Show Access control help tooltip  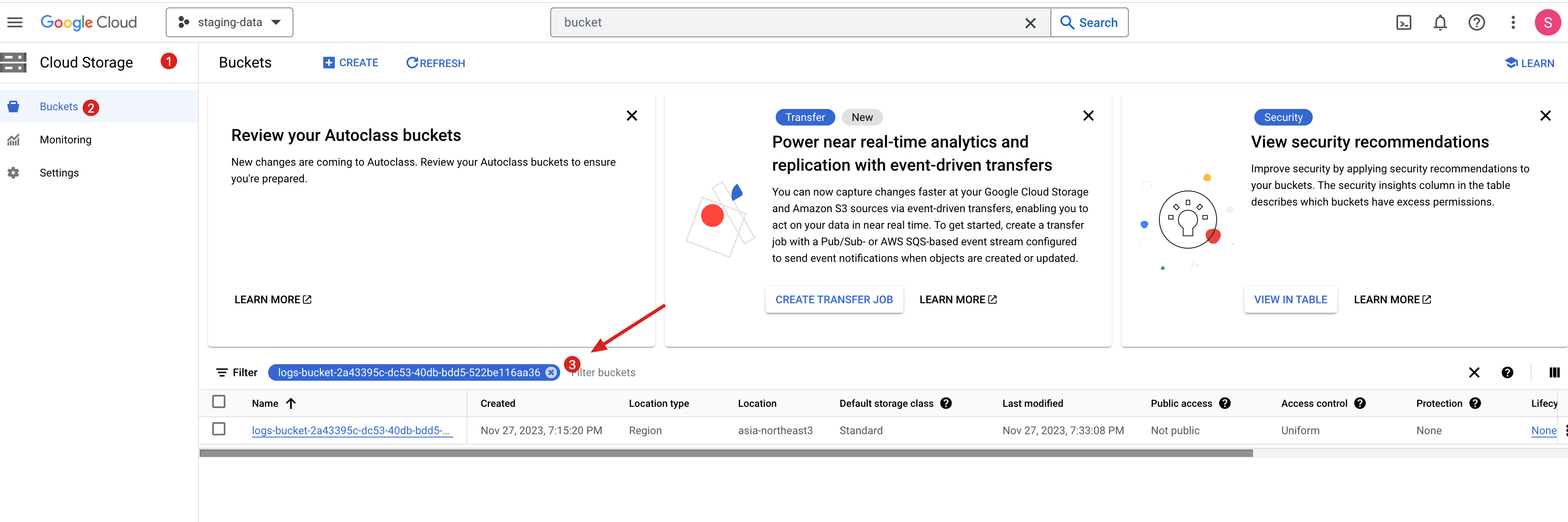1360,404
